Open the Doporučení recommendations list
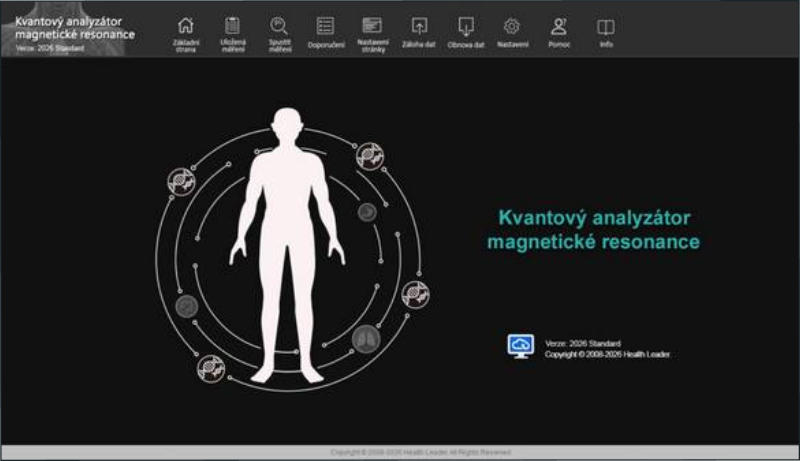This screenshot has height=461, width=800. [x=325, y=29]
